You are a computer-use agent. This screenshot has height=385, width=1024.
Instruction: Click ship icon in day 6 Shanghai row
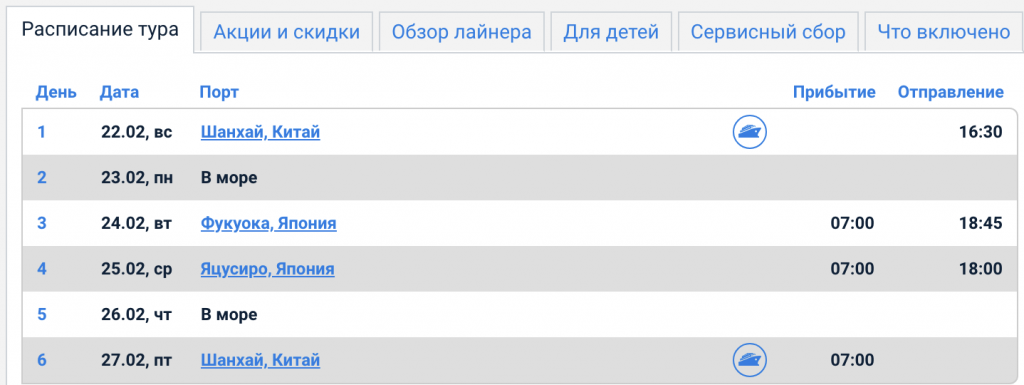pyautogui.click(x=749, y=360)
